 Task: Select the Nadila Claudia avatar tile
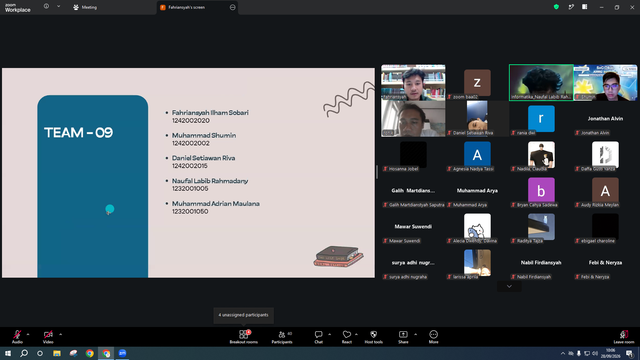[x=541, y=155]
